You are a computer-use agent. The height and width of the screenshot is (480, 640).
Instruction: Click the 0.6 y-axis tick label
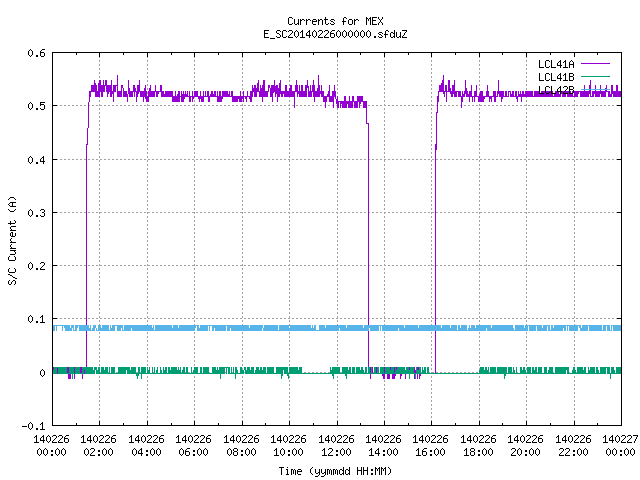(x=36, y=53)
